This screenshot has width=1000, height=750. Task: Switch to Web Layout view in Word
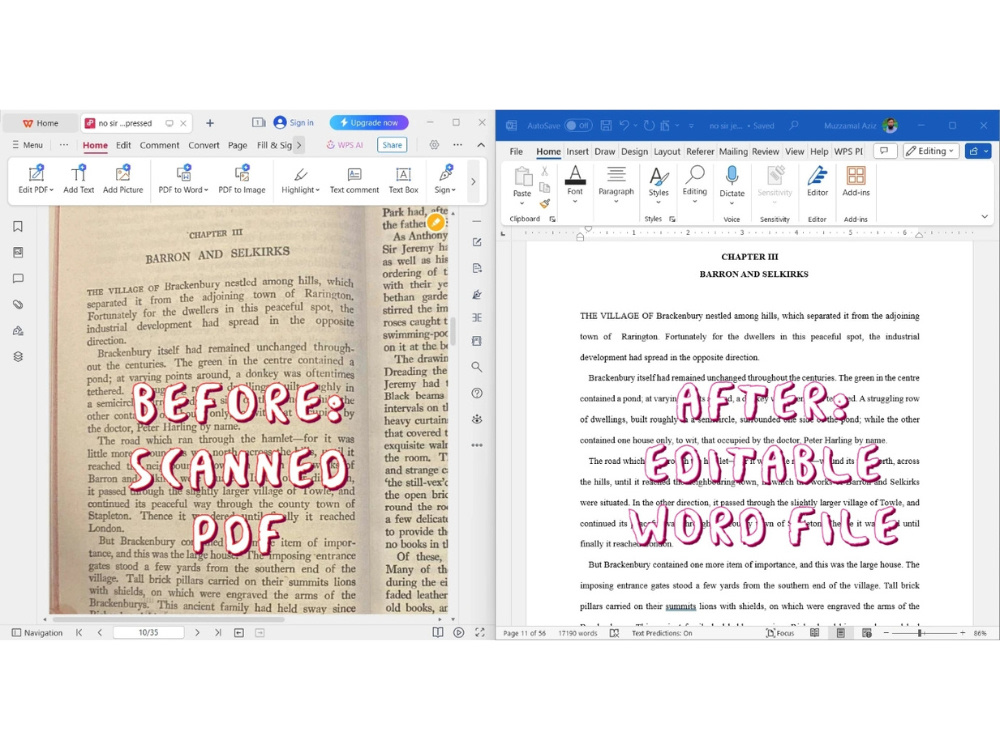click(x=867, y=633)
